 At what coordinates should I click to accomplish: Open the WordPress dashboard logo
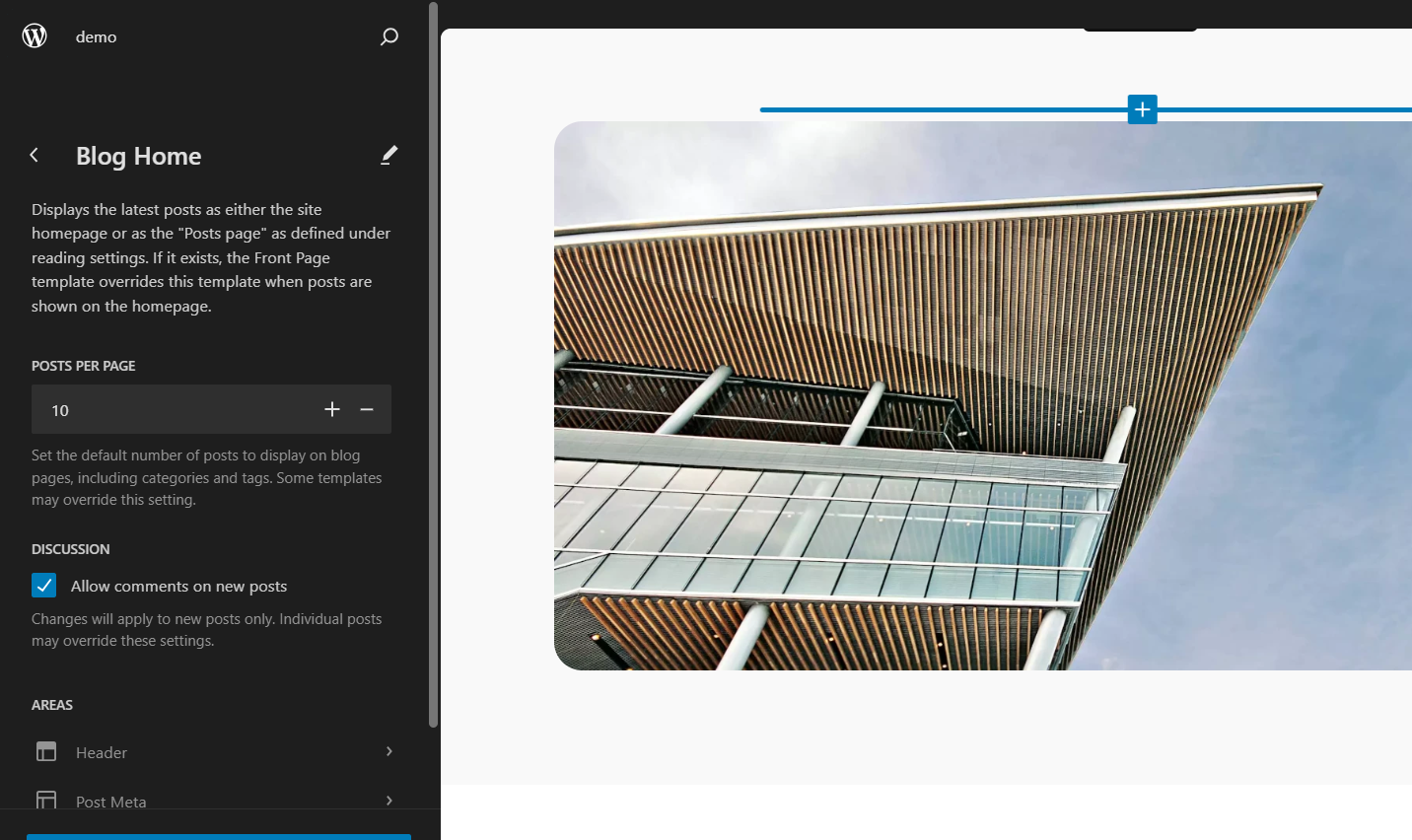pyautogui.click(x=35, y=36)
